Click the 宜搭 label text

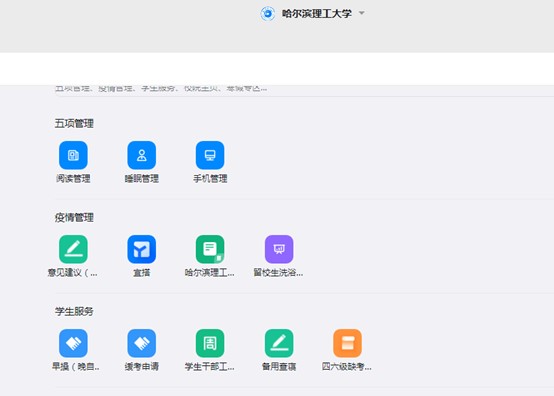point(142,273)
